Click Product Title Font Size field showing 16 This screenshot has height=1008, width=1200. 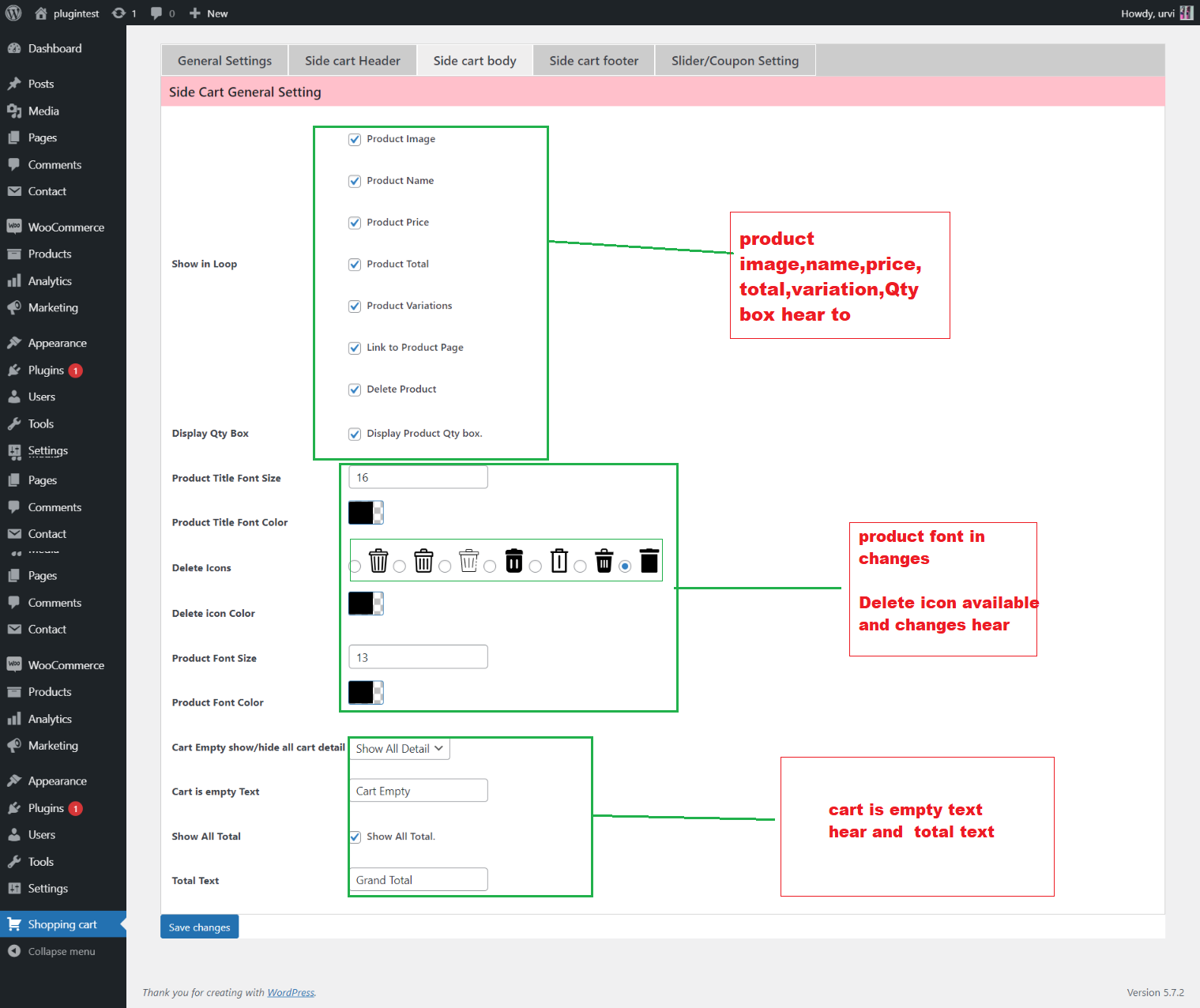(418, 477)
